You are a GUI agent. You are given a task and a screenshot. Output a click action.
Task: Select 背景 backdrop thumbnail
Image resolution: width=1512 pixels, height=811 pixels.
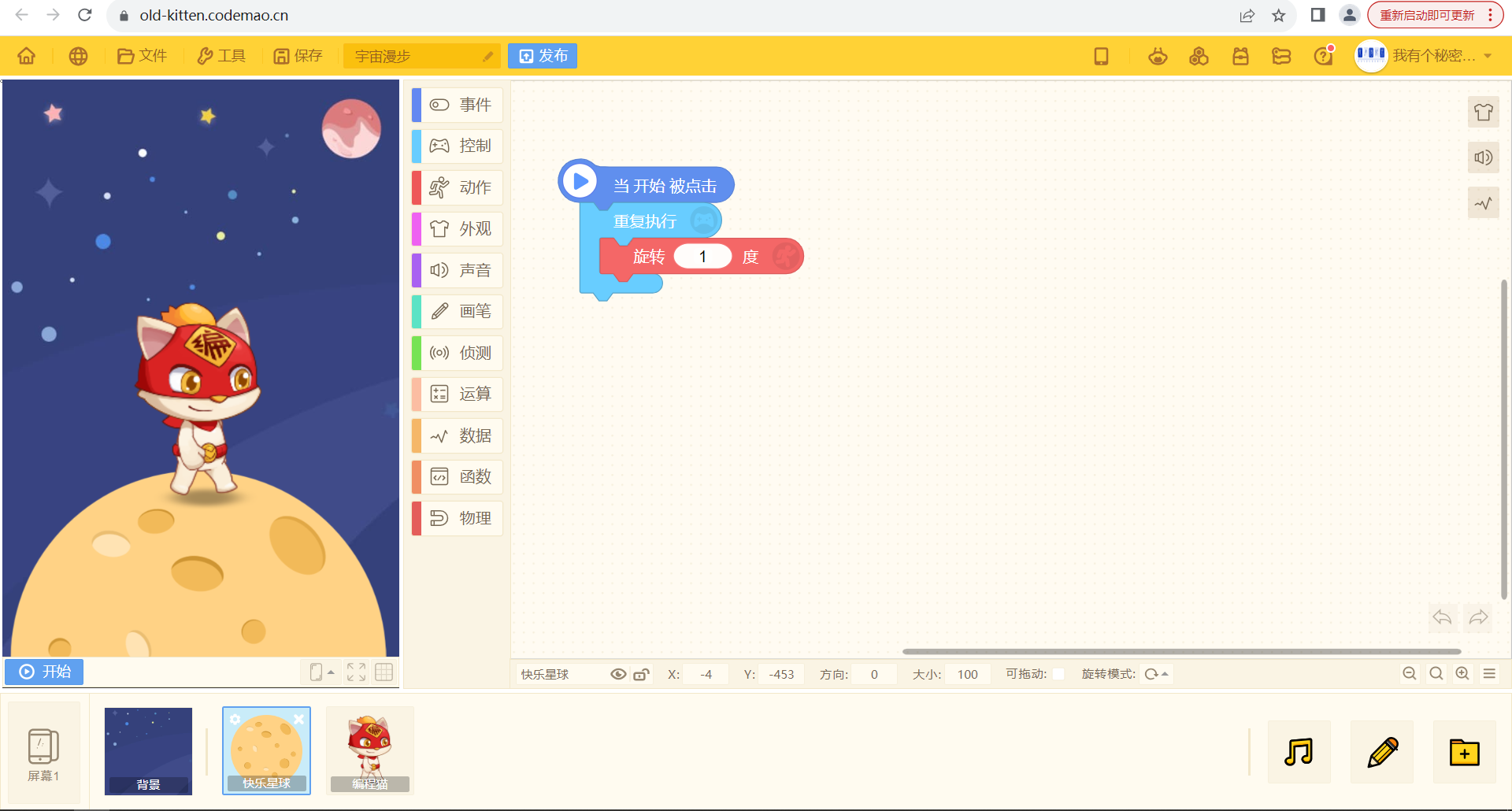148,751
